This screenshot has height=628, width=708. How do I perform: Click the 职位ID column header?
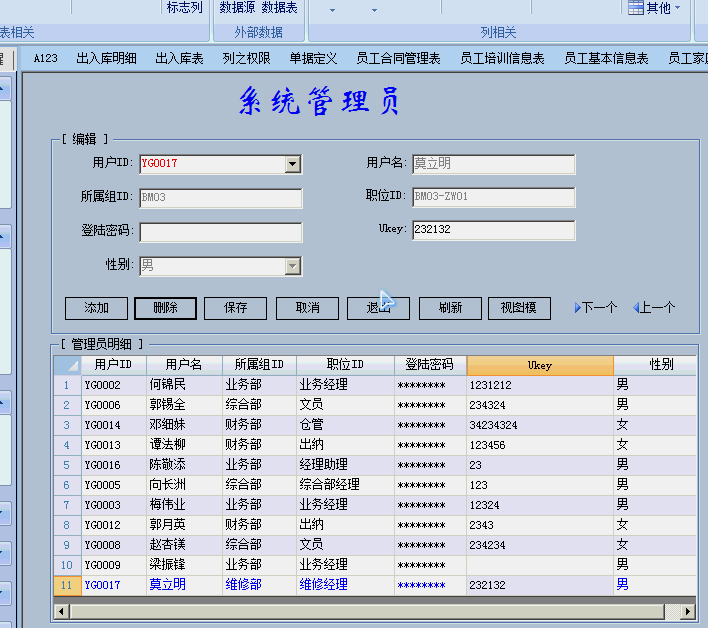click(345, 365)
